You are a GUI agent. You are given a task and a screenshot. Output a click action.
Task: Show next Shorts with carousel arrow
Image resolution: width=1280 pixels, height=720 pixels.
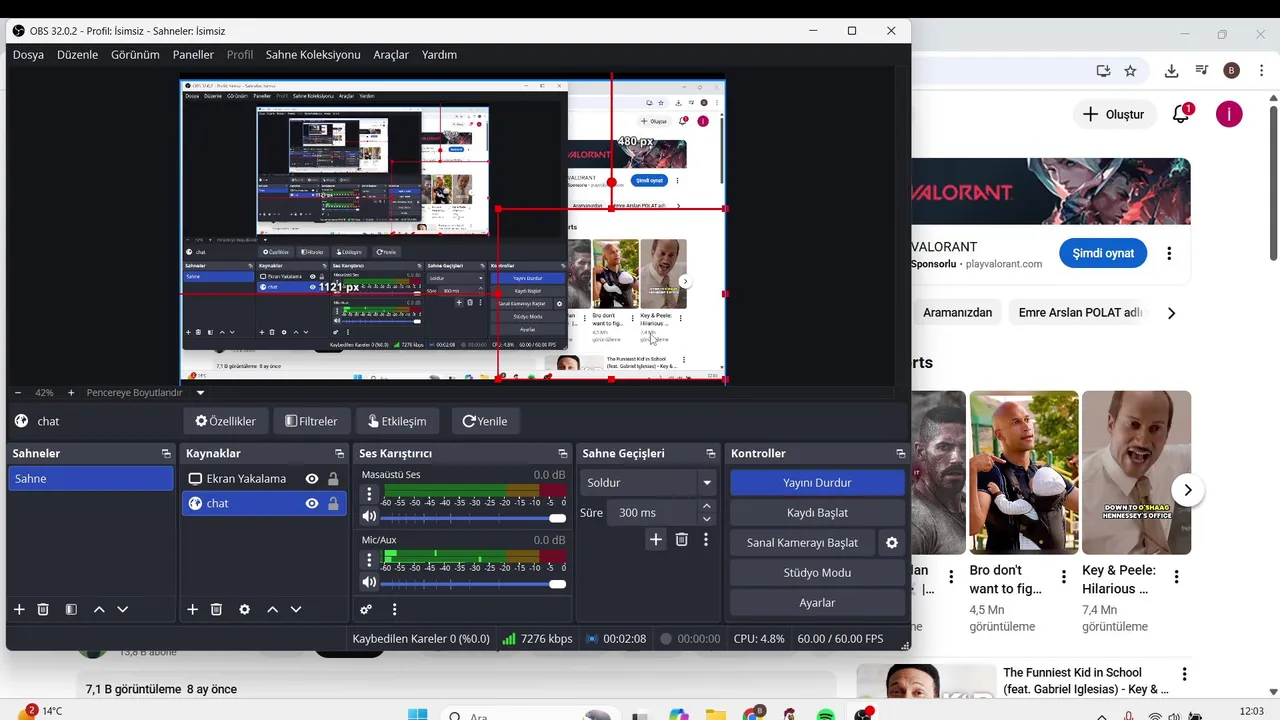coord(1188,490)
